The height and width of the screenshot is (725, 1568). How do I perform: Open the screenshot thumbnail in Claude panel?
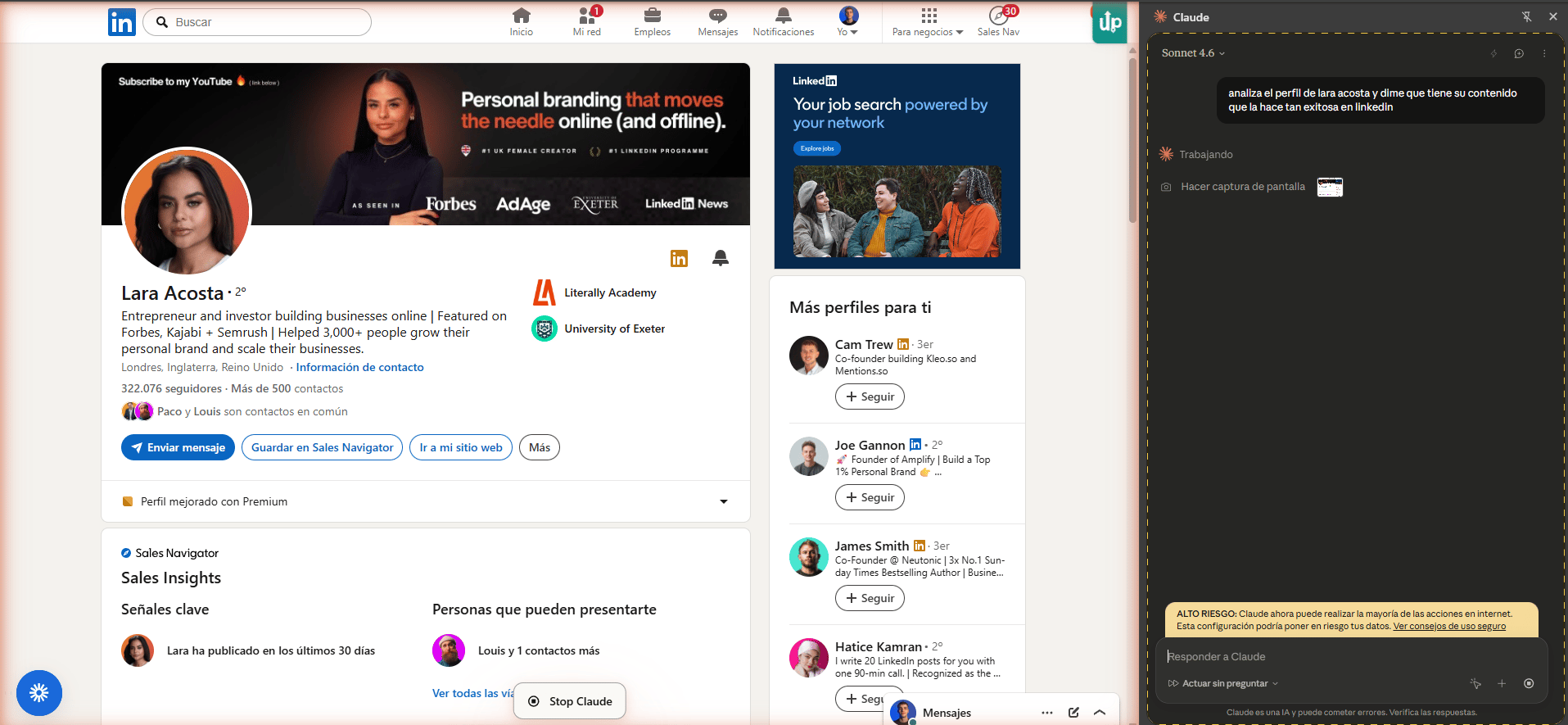[x=1330, y=187]
